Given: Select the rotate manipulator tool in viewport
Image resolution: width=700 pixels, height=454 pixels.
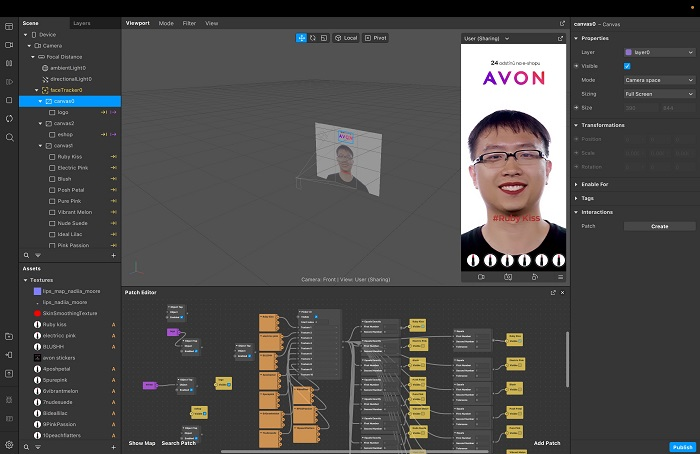Looking at the screenshot, I should coord(313,38).
